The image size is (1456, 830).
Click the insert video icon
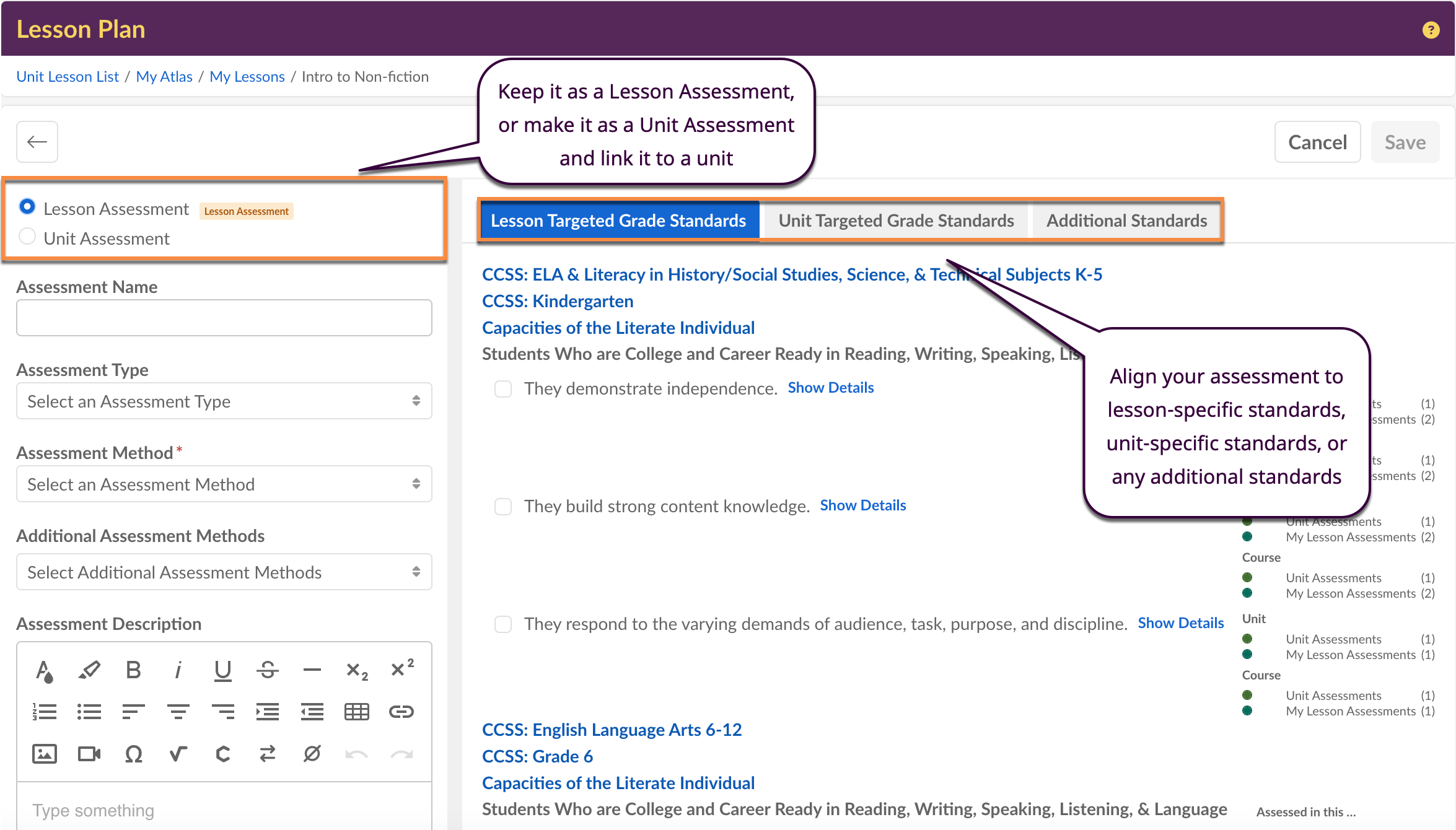tap(89, 754)
